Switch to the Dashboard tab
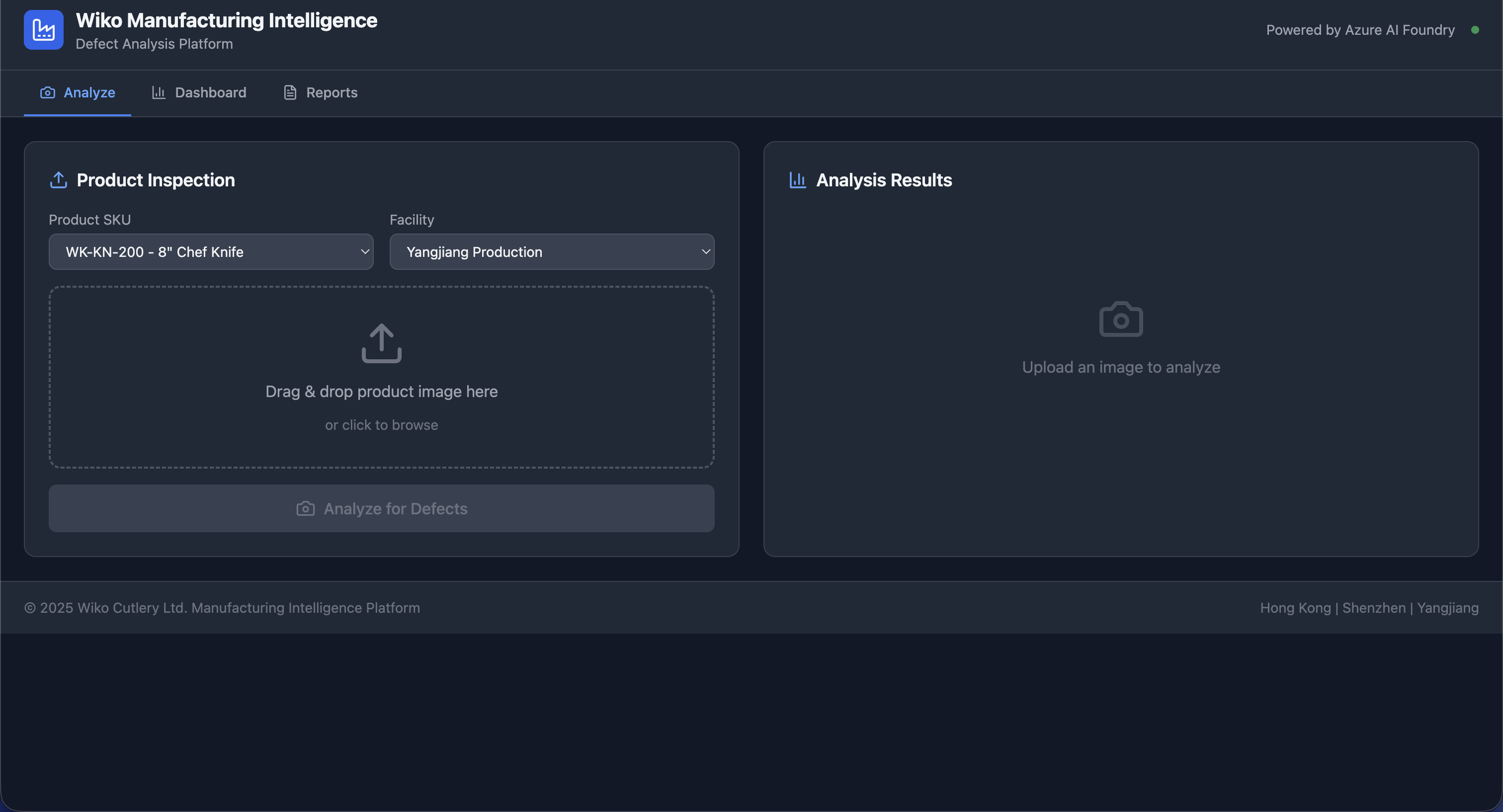 tap(210, 93)
